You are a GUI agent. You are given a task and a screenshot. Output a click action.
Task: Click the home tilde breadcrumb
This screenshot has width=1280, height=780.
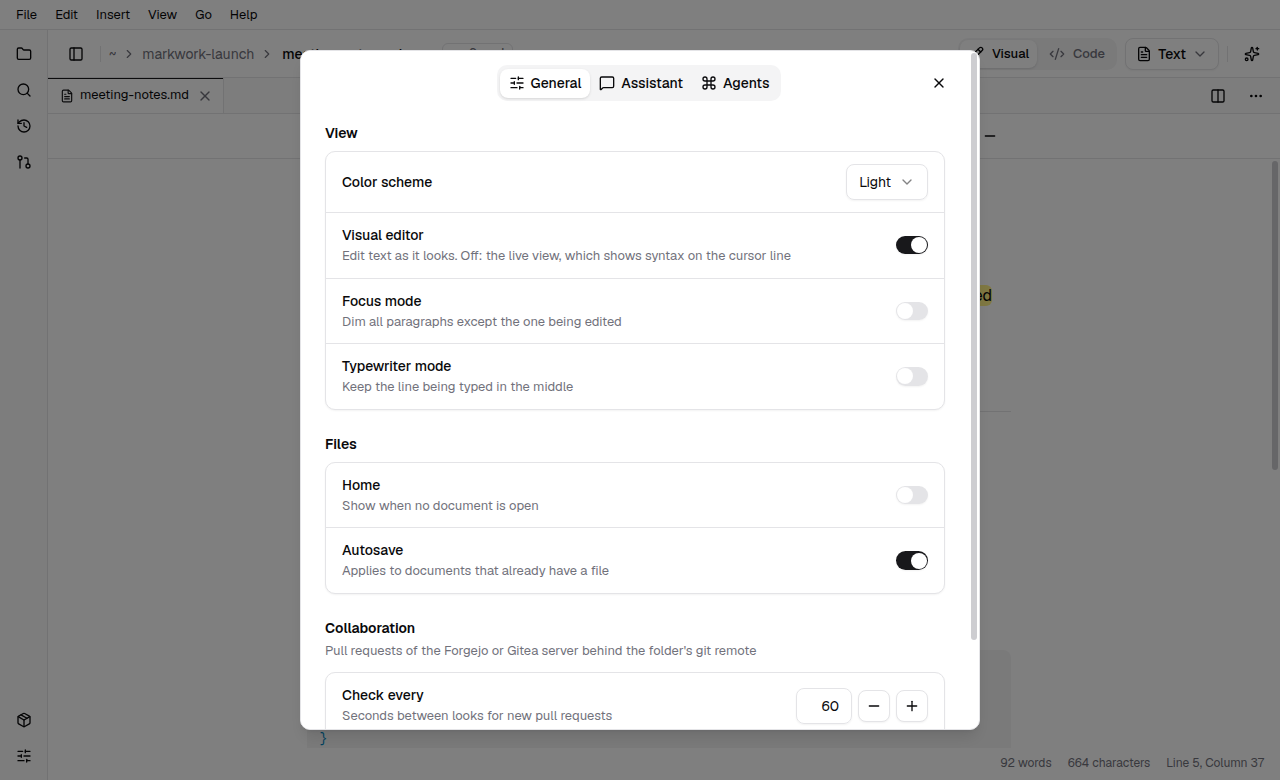click(x=113, y=54)
